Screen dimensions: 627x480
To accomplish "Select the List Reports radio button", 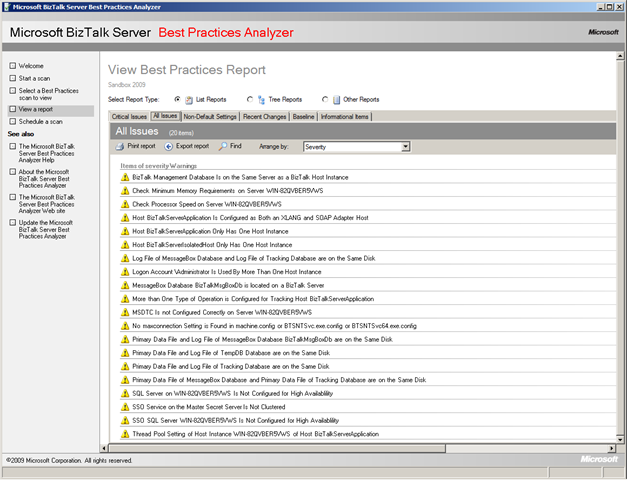I will click(x=178, y=99).
